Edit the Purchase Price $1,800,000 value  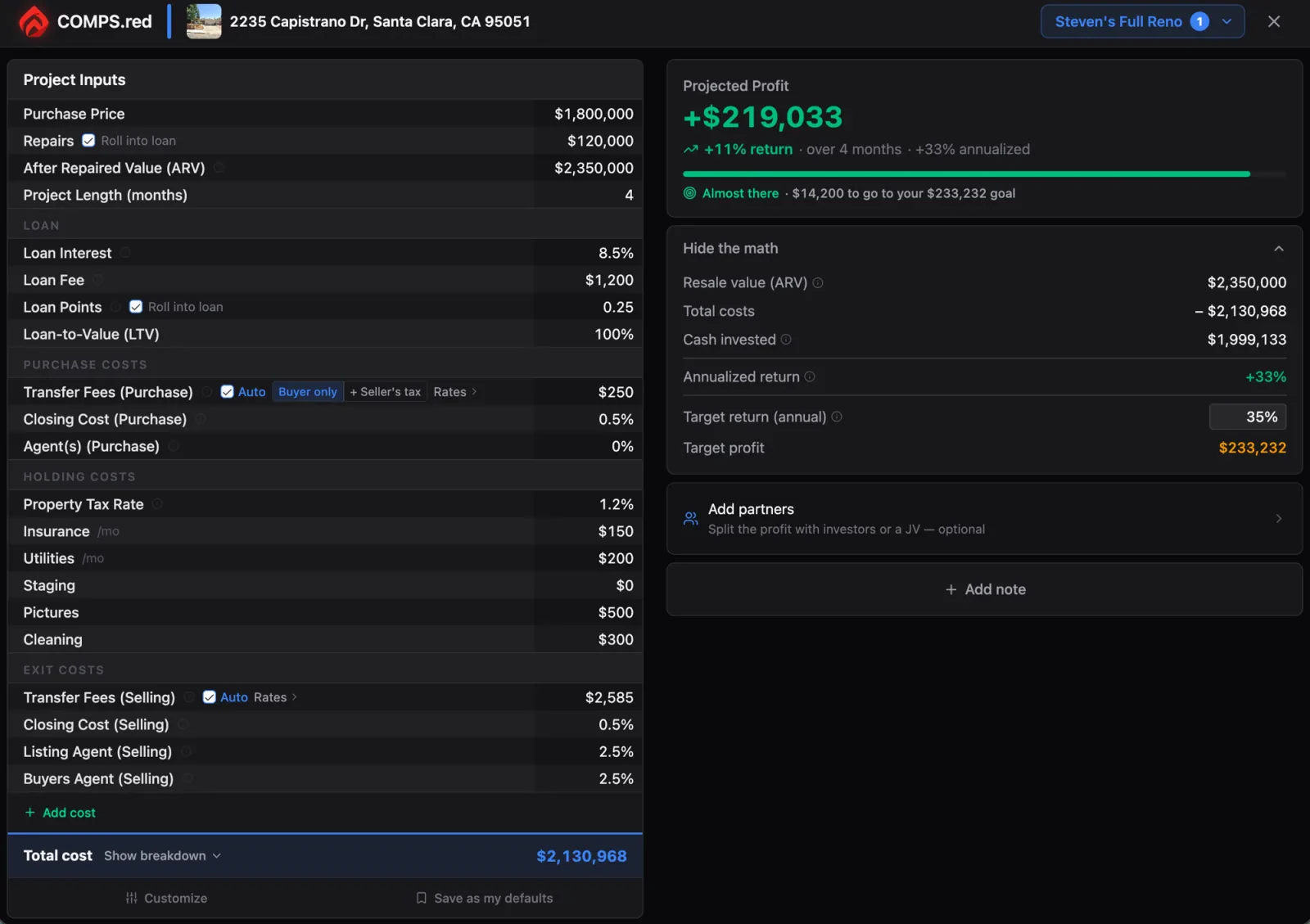pyautogui.click(x=589, y=114)
